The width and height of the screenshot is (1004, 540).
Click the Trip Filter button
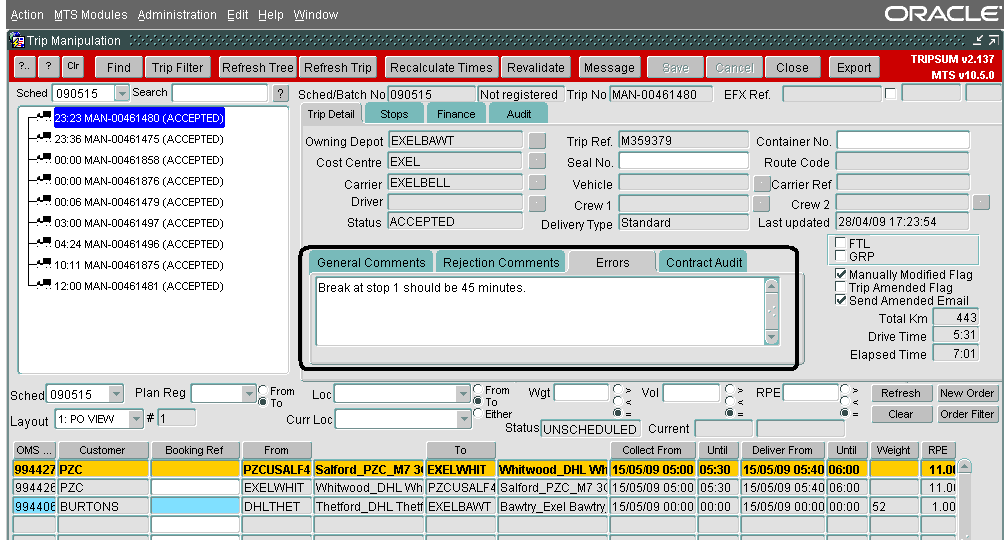pos(177,67)
